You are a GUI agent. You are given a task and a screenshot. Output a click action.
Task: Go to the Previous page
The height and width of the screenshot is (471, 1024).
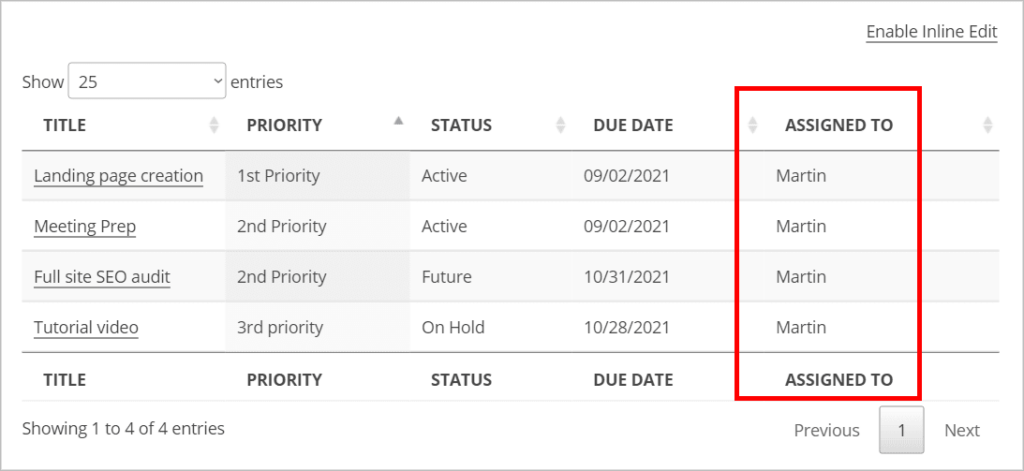tap(827, 430)
